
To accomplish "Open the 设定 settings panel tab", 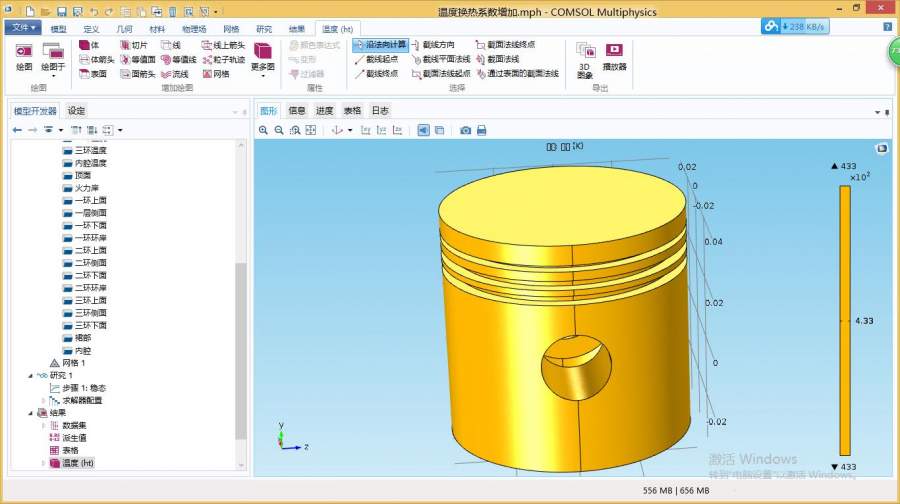I will click(76, 111).
